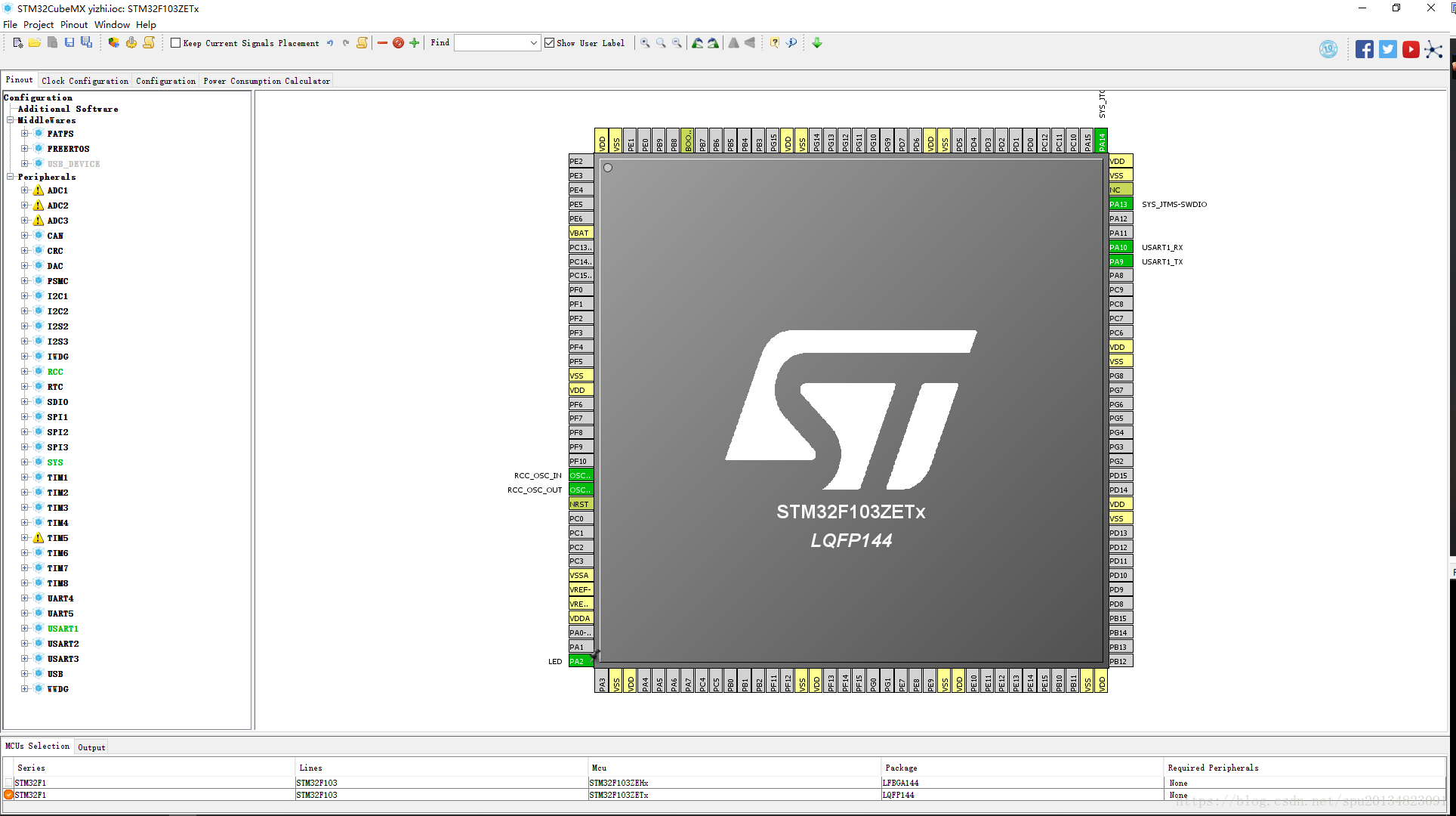Select I2C1 in the peripherals tree

pos(57,296)
